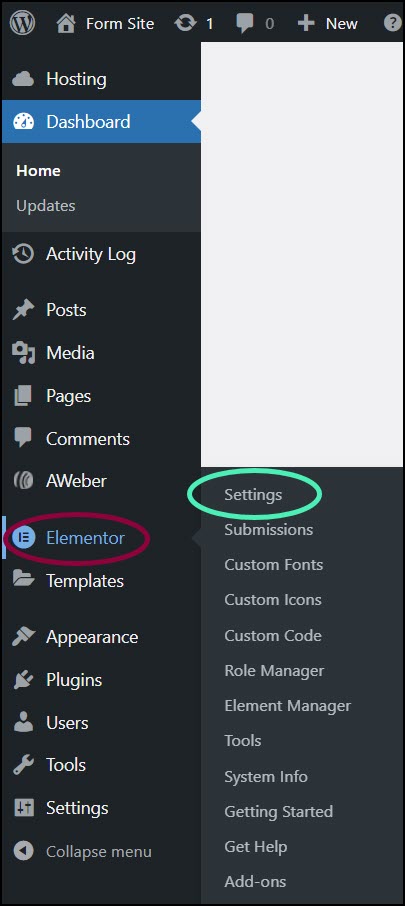This screenshot has width=405, height=906.
Task: Open the help question mark icon
Action: pyautogui.click(x=393, y=23)
